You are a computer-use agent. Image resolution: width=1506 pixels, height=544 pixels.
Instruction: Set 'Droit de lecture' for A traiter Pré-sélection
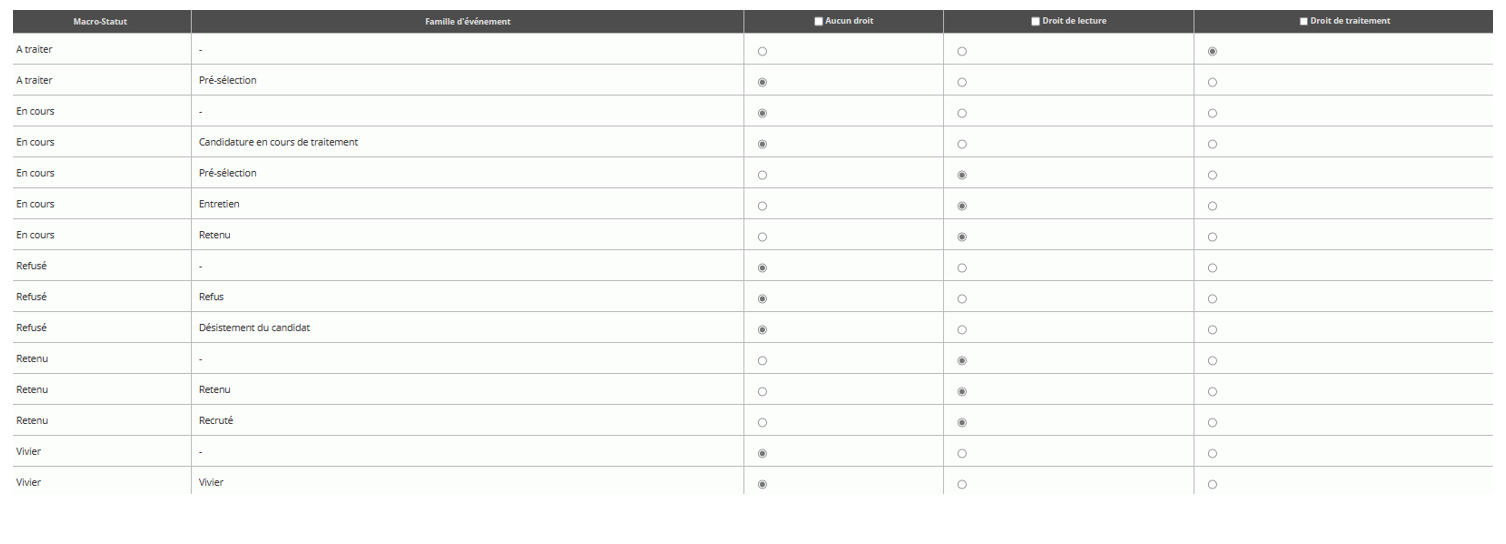[962, 82]
